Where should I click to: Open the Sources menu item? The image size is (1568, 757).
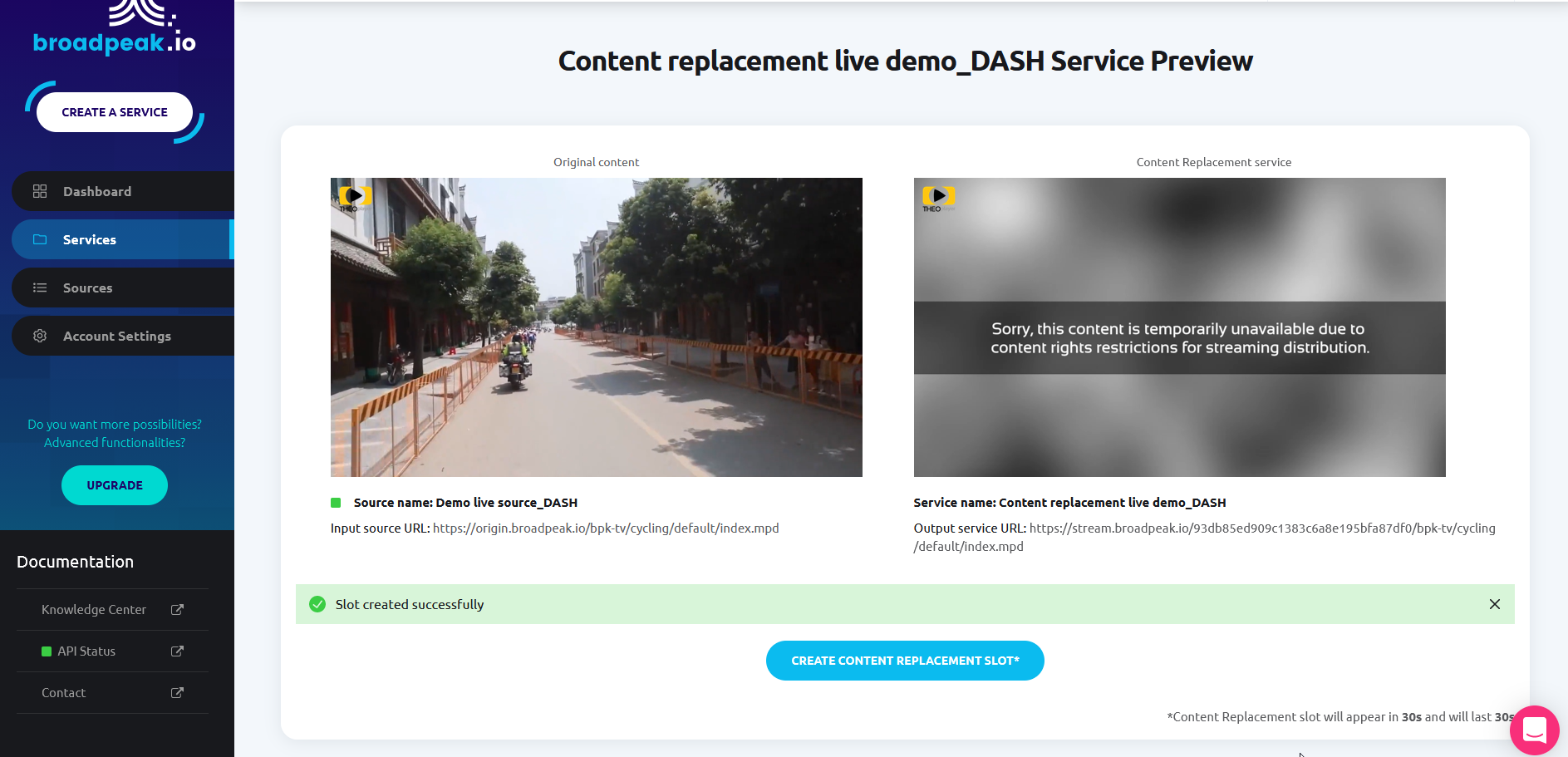click(x=123, y=288)
